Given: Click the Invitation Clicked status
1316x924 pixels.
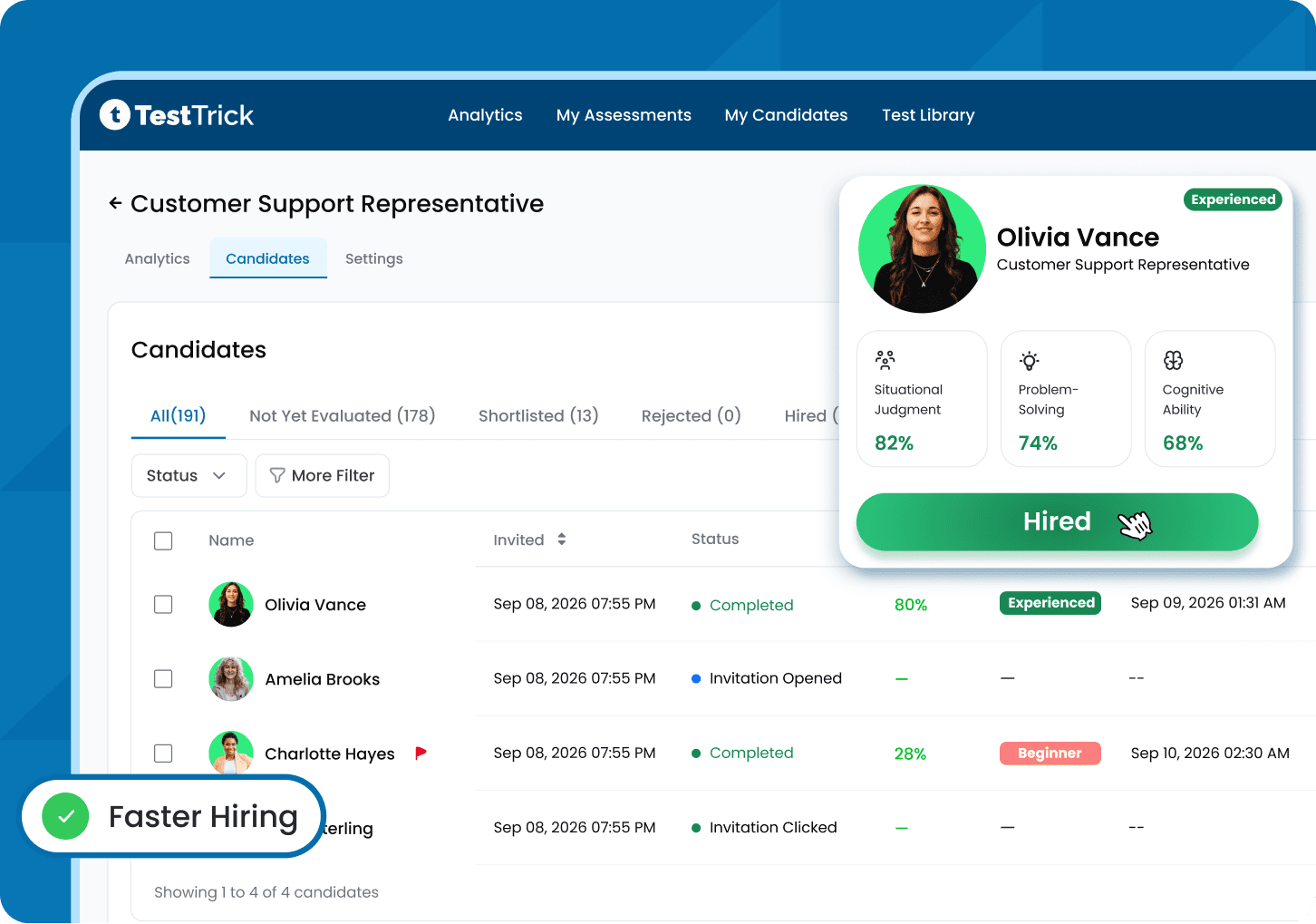Looking at the screenshot, I should pyautogui.click(x=764, y=827).
